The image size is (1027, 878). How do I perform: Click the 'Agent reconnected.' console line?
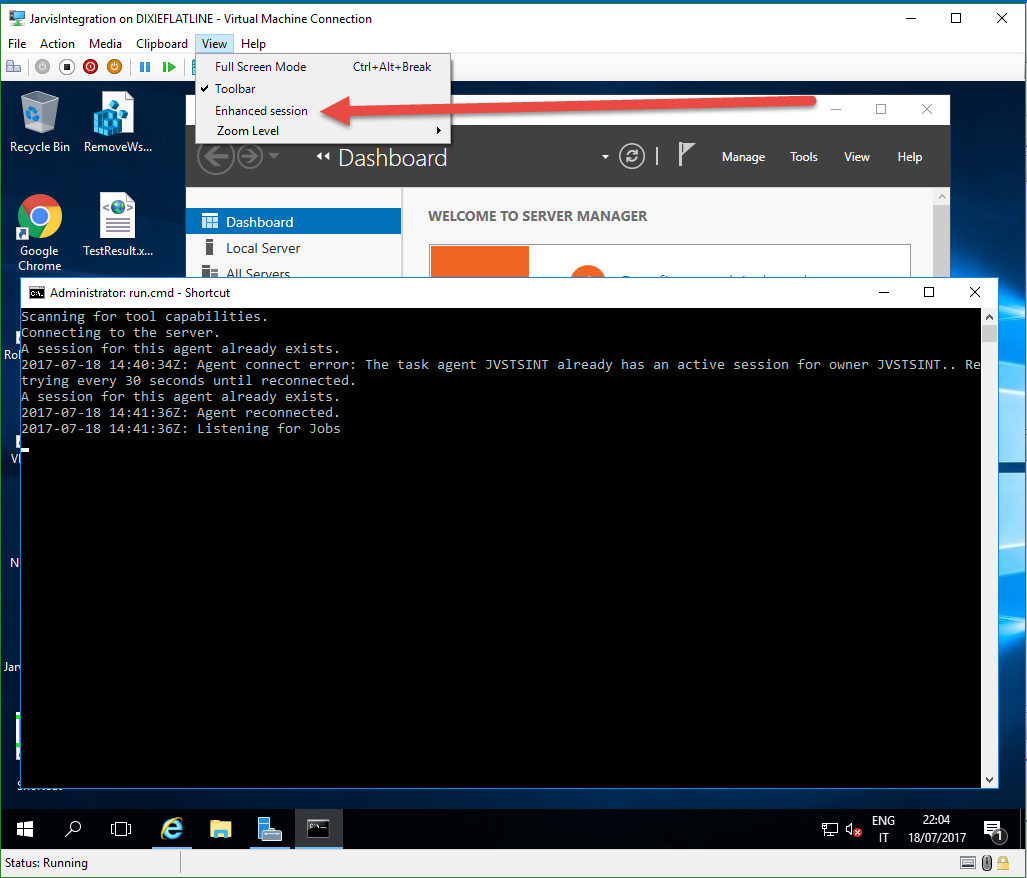(181, 413)
